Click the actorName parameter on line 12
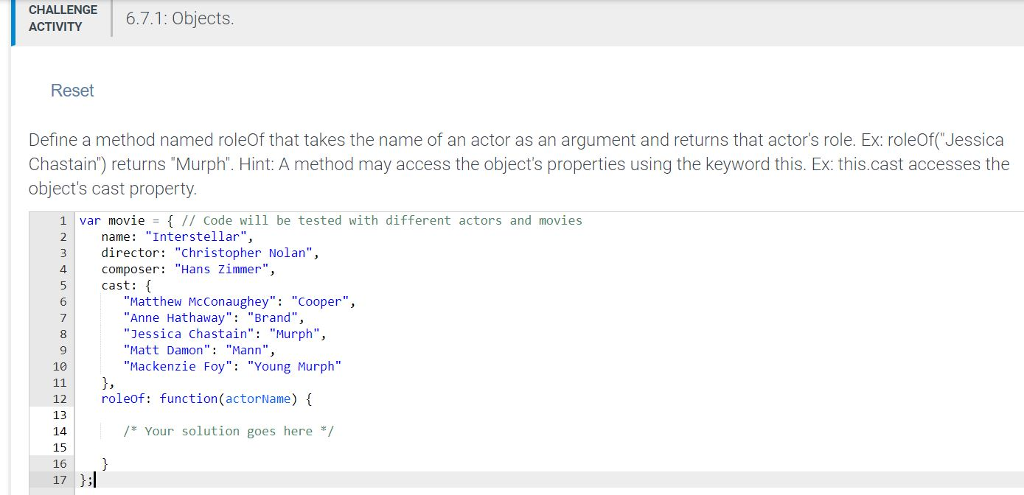This screenshot has width=1024, height=495. point(257,398)
